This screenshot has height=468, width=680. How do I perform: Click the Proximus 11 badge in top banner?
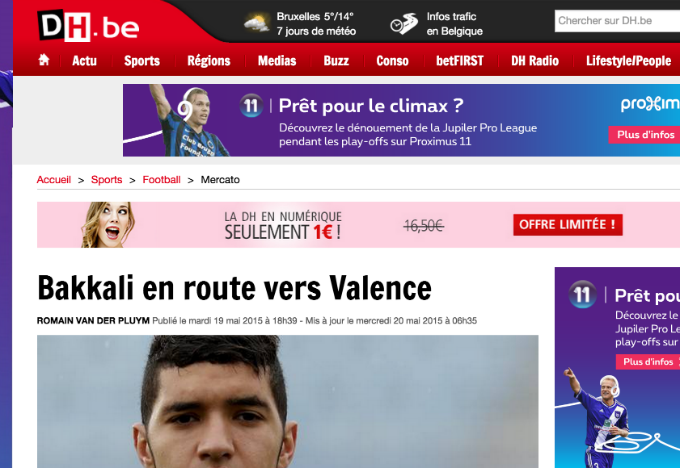252,105
